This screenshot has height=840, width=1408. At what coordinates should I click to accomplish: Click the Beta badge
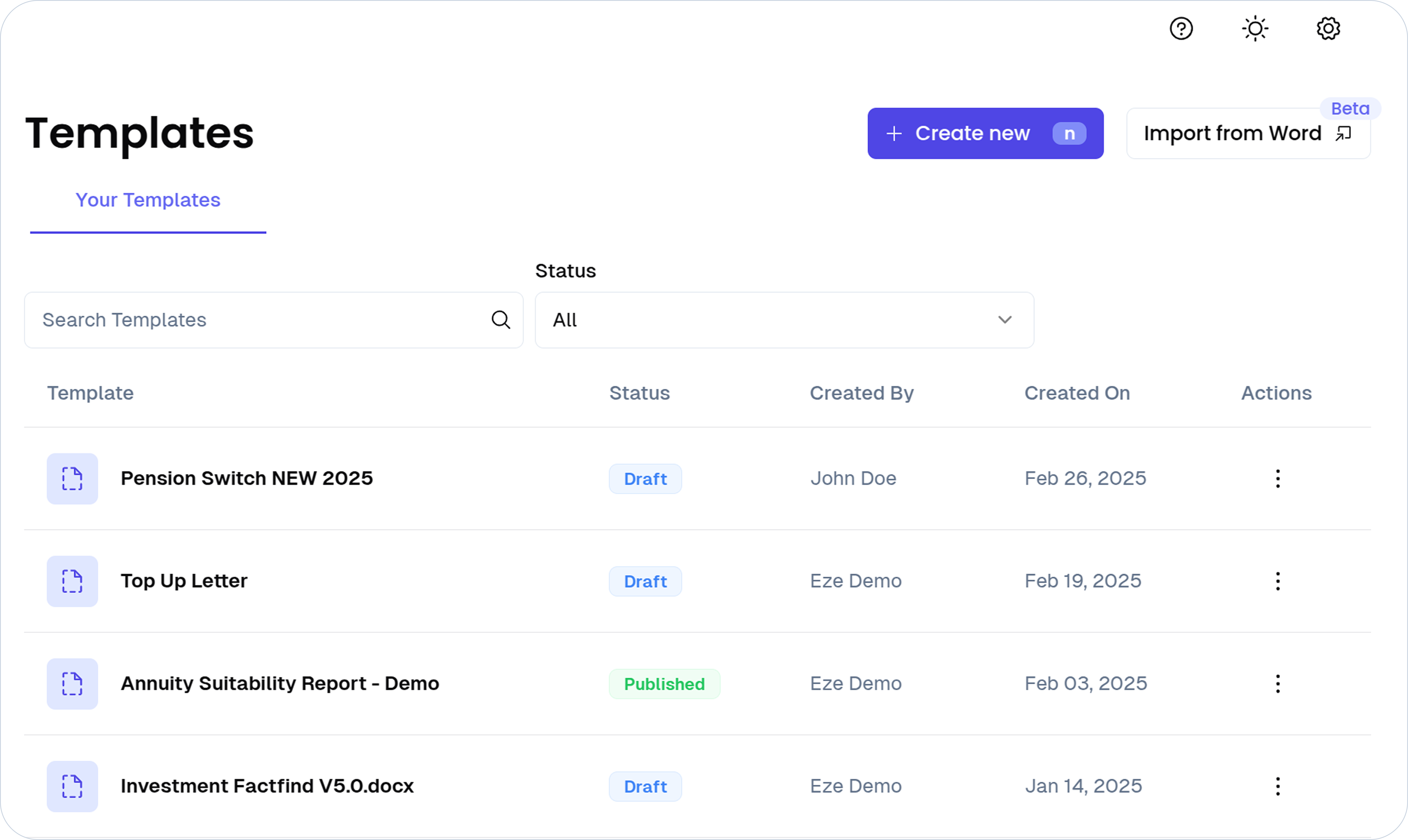(1350, 109)
